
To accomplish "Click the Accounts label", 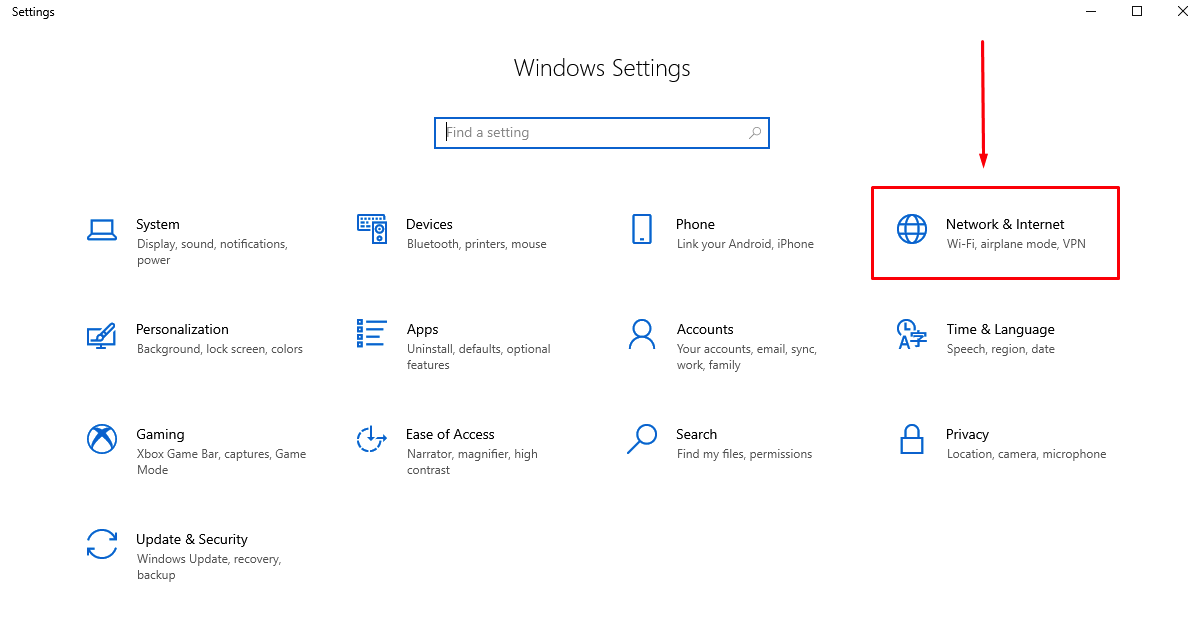I will tap(705, 329).
